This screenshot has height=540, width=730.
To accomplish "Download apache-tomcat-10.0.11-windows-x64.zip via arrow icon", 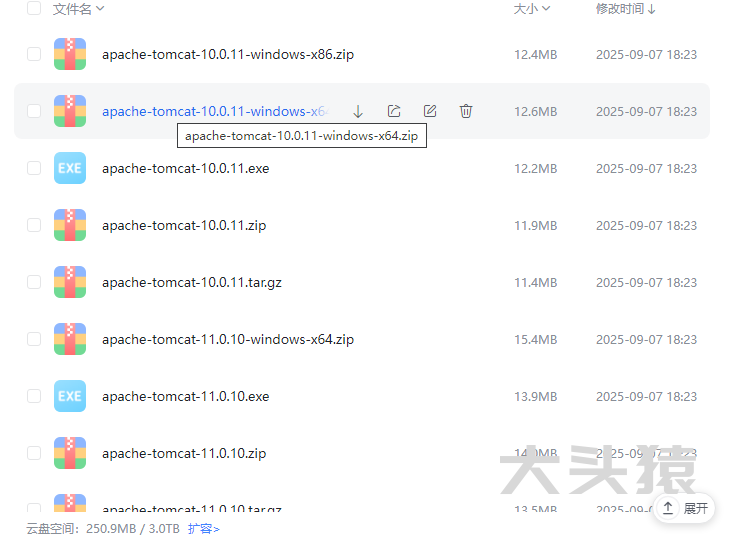I will [358, 111].
